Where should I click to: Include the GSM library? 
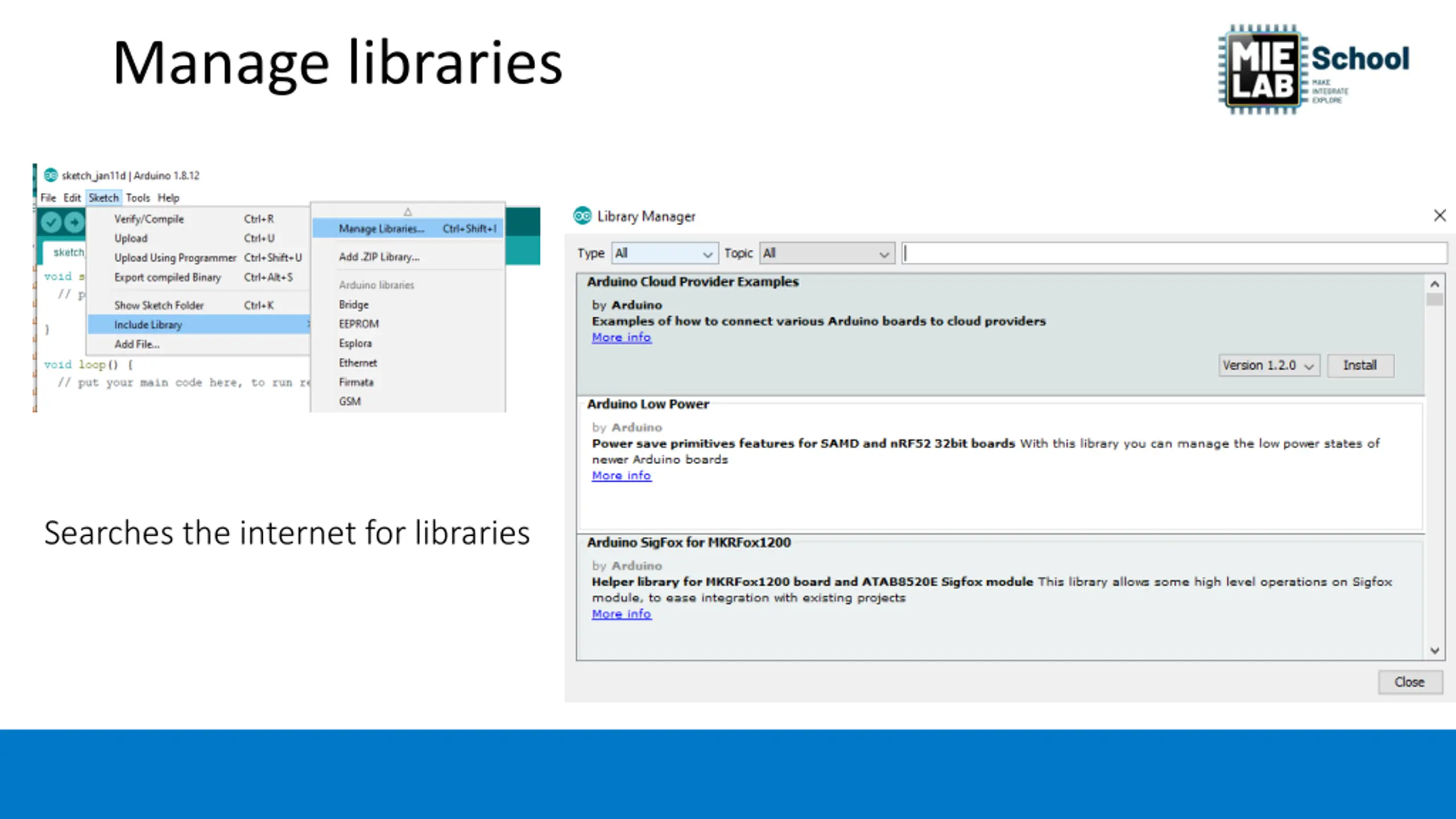coord(408,402)
